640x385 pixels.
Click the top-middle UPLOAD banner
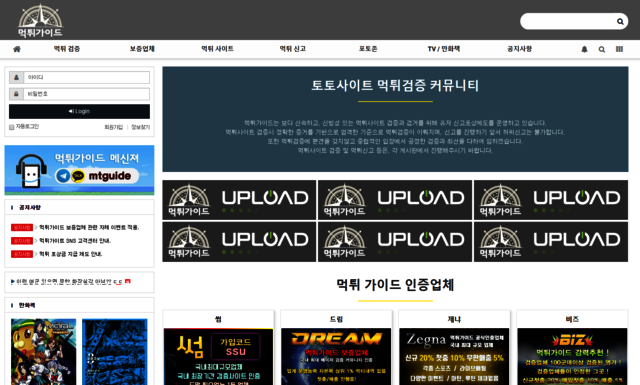tap(395, 200)
